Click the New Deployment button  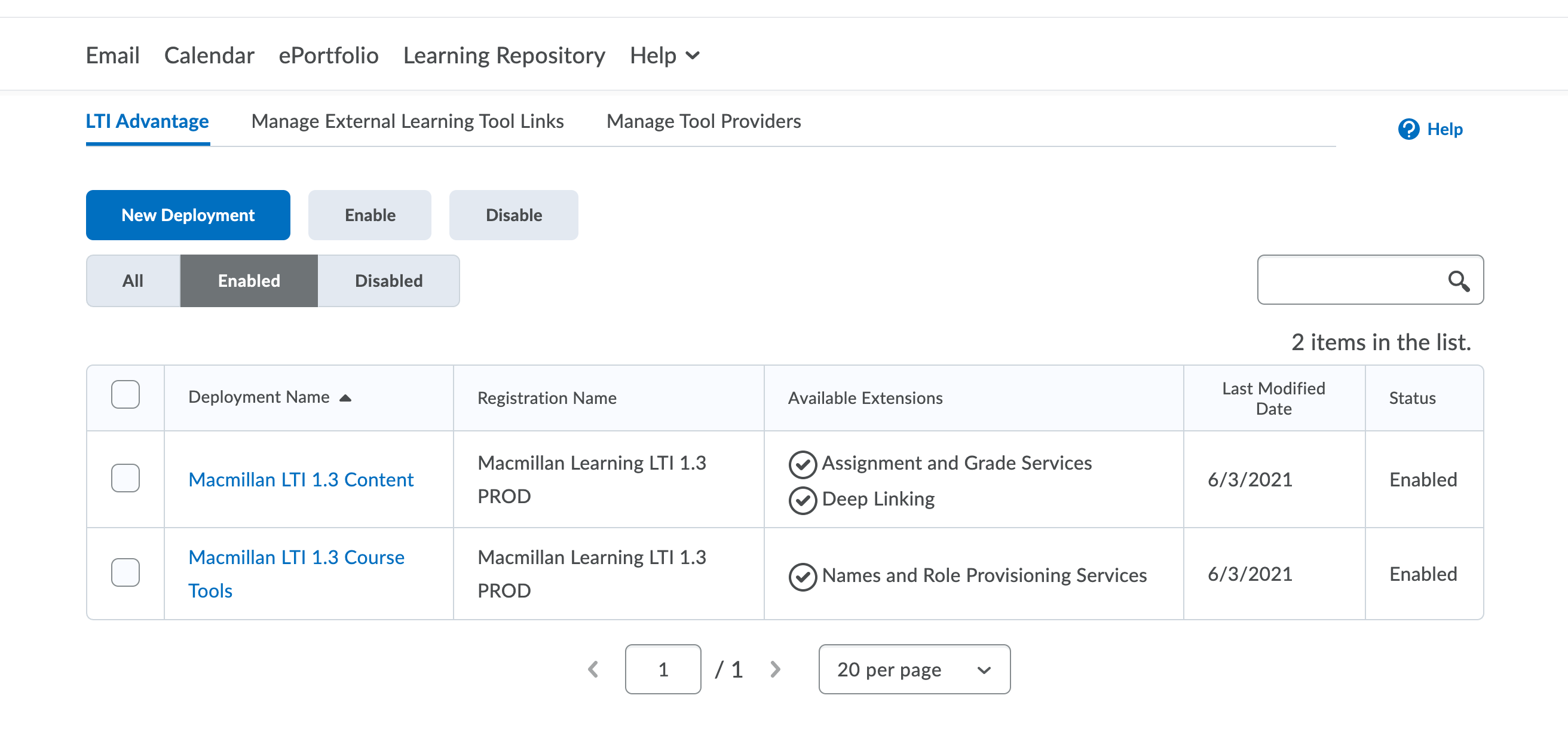point(188,215)
